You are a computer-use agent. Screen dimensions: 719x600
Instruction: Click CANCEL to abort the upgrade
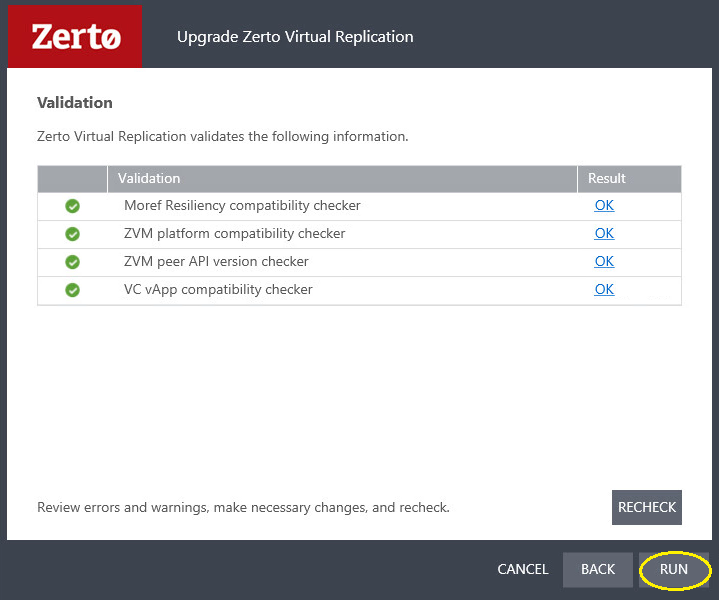coord(523,569)
